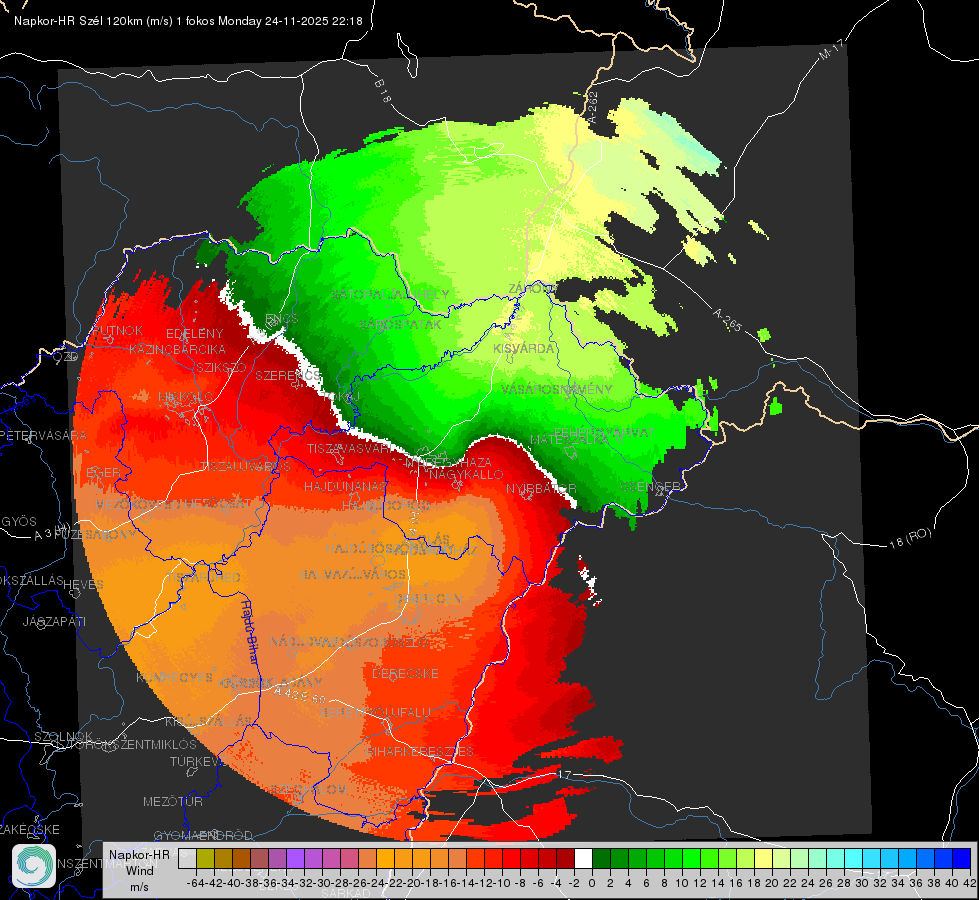Click the EDELÉNY city label
The image size is (979, 900).
[194, 334]
